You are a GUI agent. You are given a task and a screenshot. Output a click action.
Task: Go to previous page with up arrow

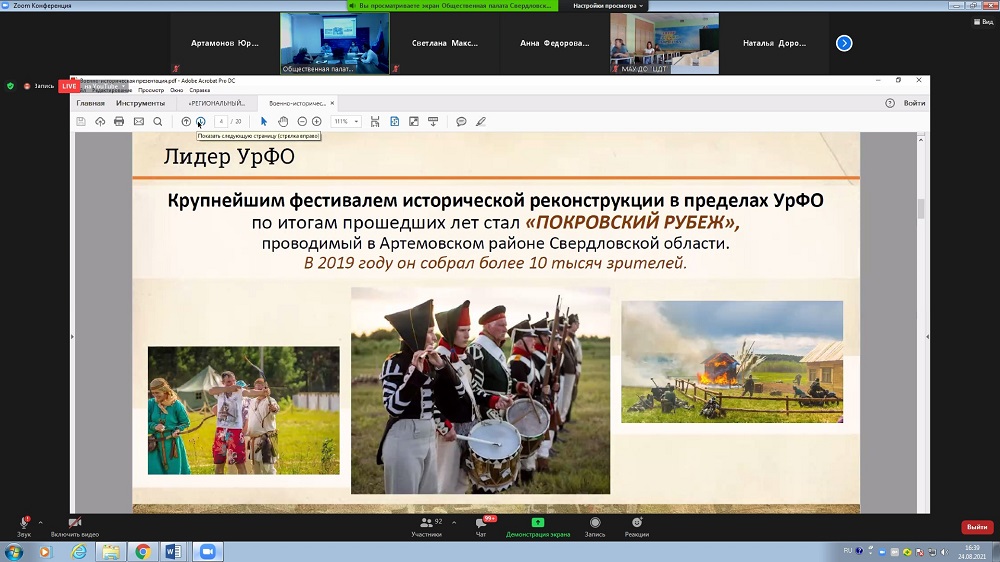click(186, 122)
